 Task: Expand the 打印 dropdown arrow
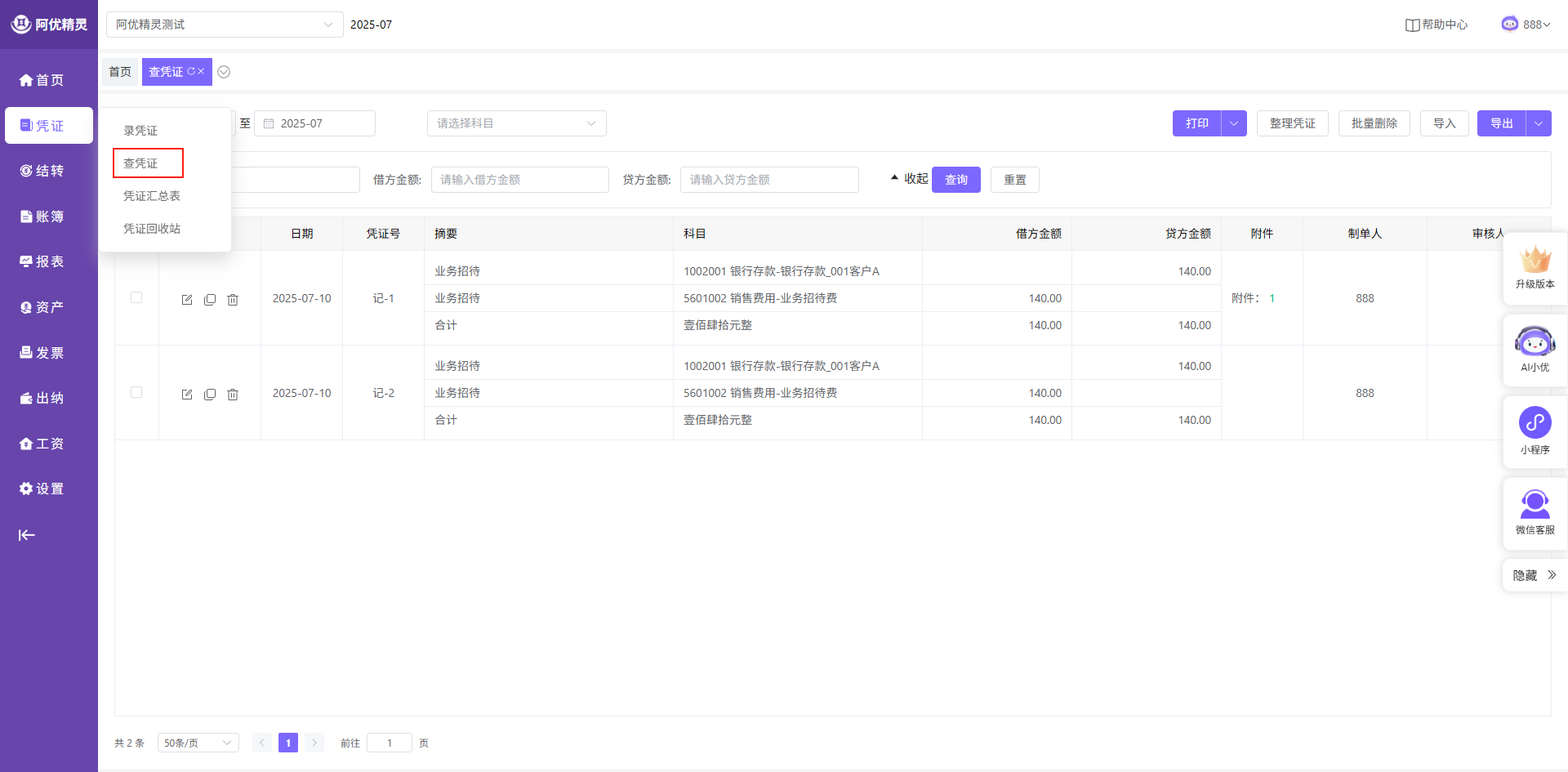click(1234, 123)
